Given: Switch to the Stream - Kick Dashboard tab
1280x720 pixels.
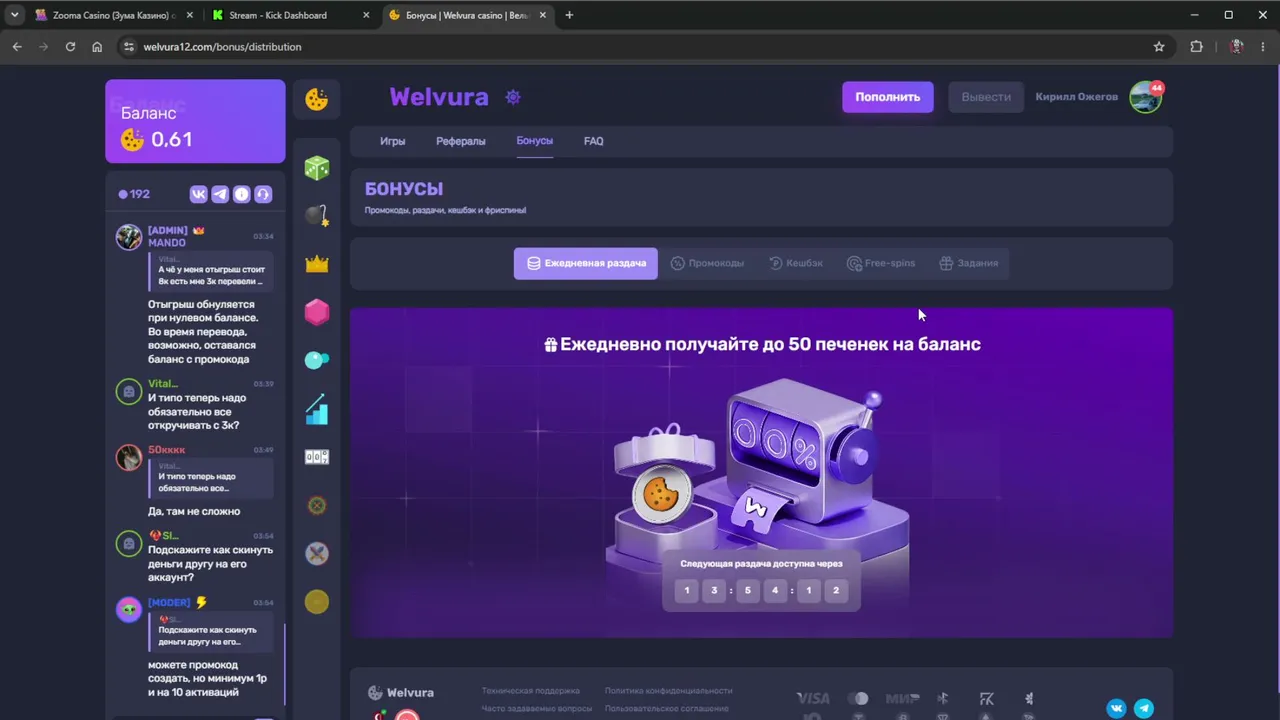Looking at the screenshot, I should coord(291,15).
